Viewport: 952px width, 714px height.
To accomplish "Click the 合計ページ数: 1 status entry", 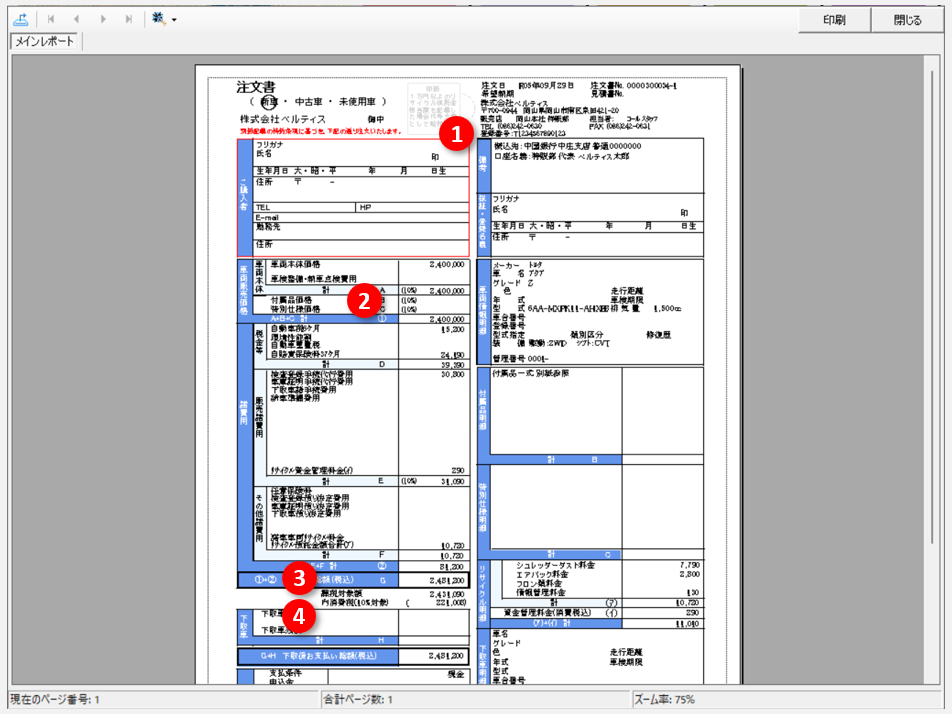I will 358,700.
